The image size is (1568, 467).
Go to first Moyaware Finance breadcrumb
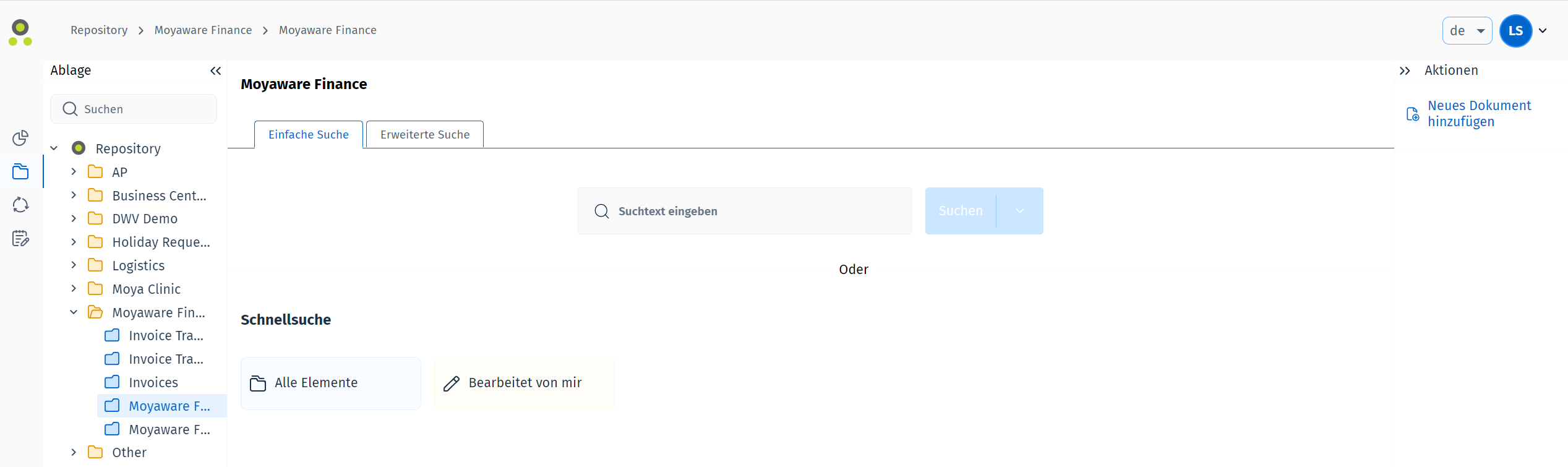click(x=203, y=30)
